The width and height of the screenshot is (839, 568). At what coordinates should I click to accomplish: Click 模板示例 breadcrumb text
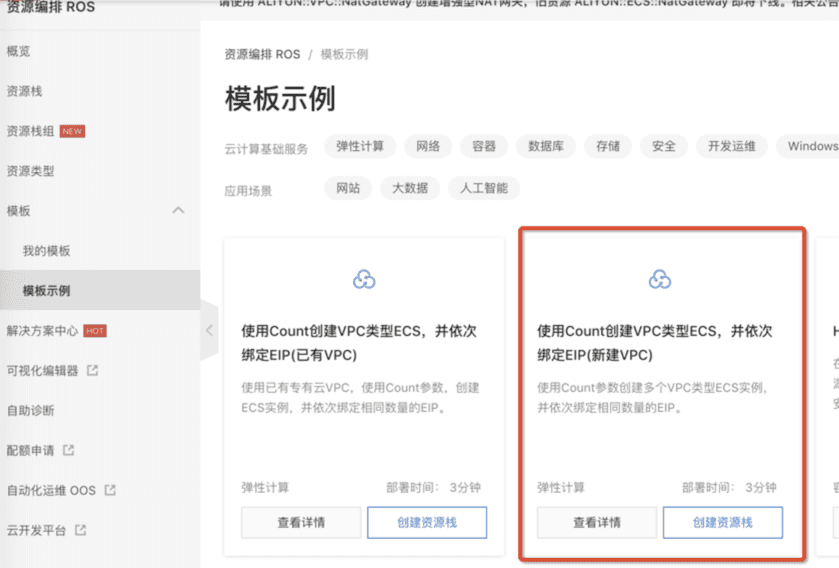(x=344, y=55)
